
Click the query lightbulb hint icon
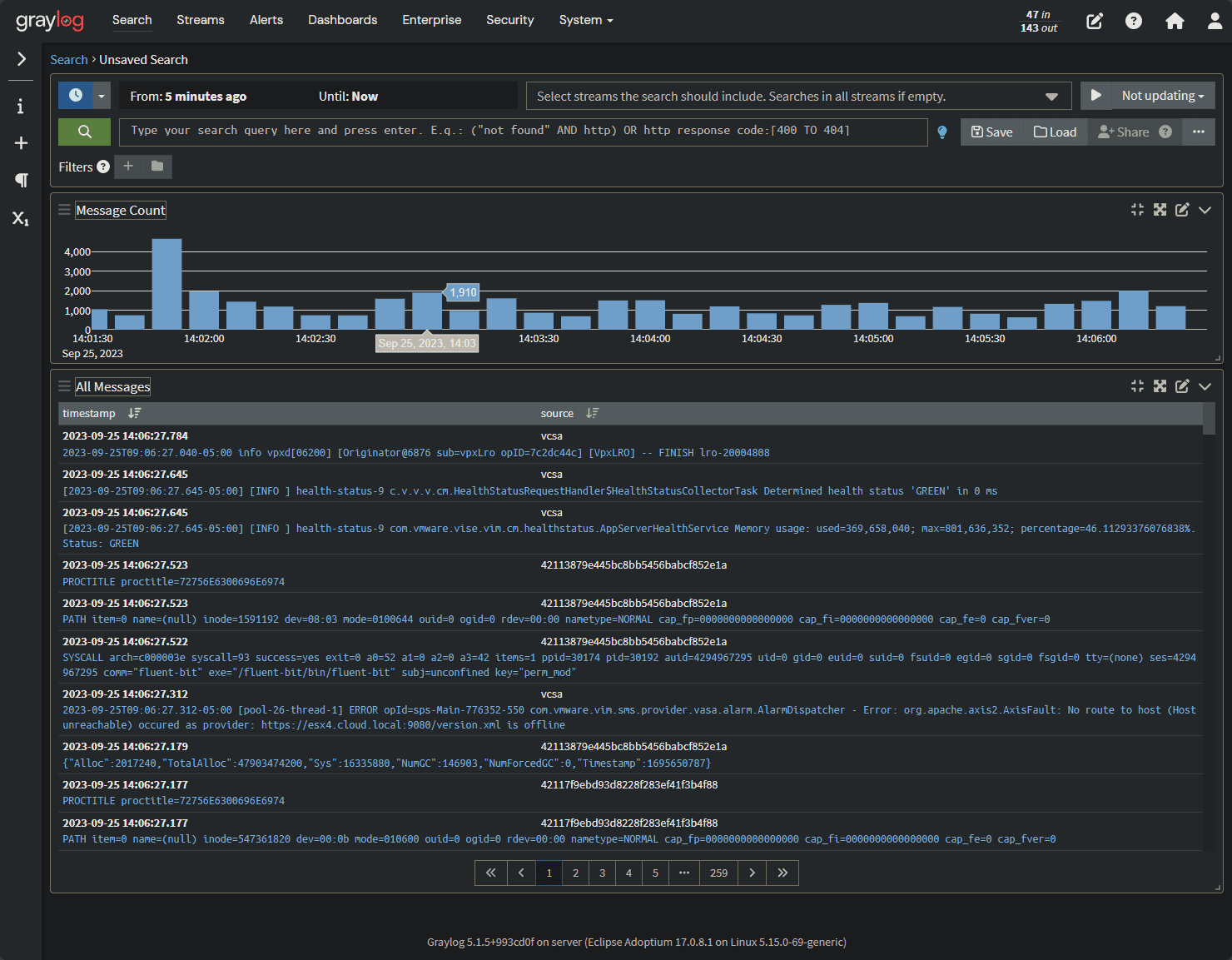click(x=942, y=132)
